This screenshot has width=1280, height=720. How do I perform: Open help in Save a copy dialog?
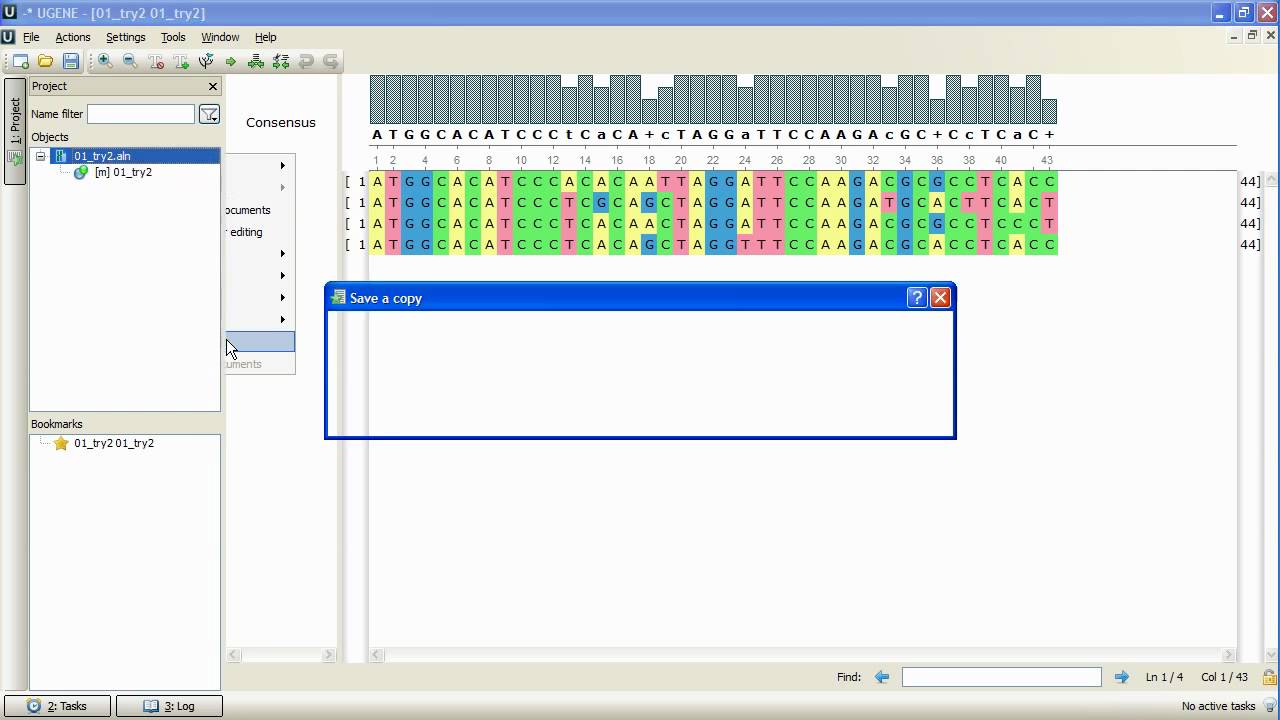917,297
